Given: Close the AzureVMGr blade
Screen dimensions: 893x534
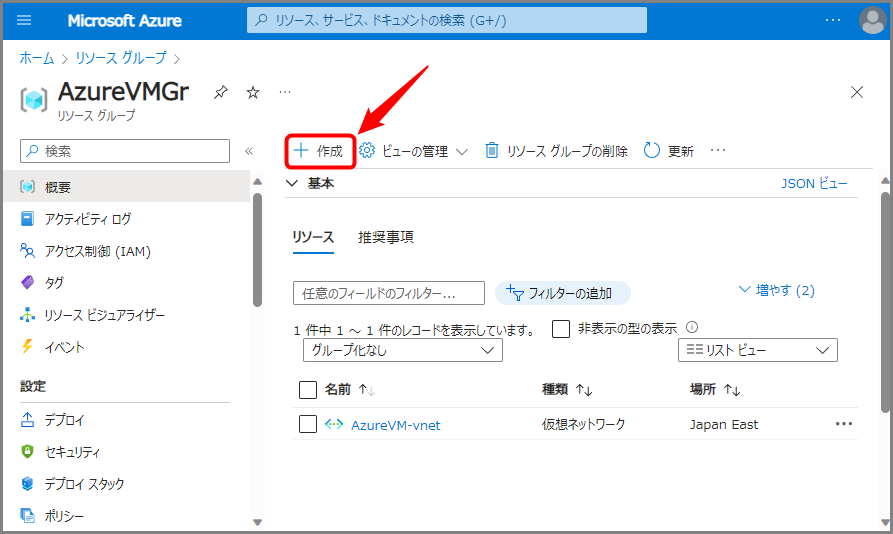Looking at the screenshot, I should tap(857, 92).
